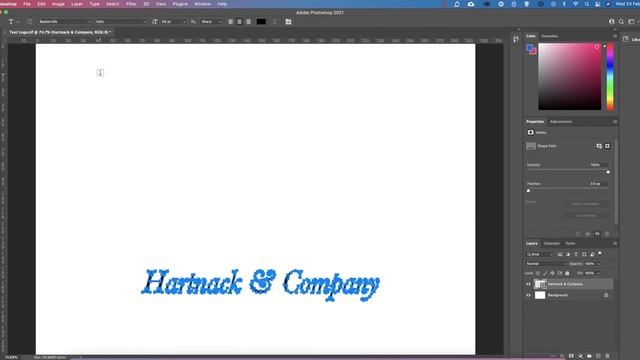Open the blend mode Normal dropdown
The width and height of the screenshot is (640, 360).
pyautogui.click(x=546, y=264)
